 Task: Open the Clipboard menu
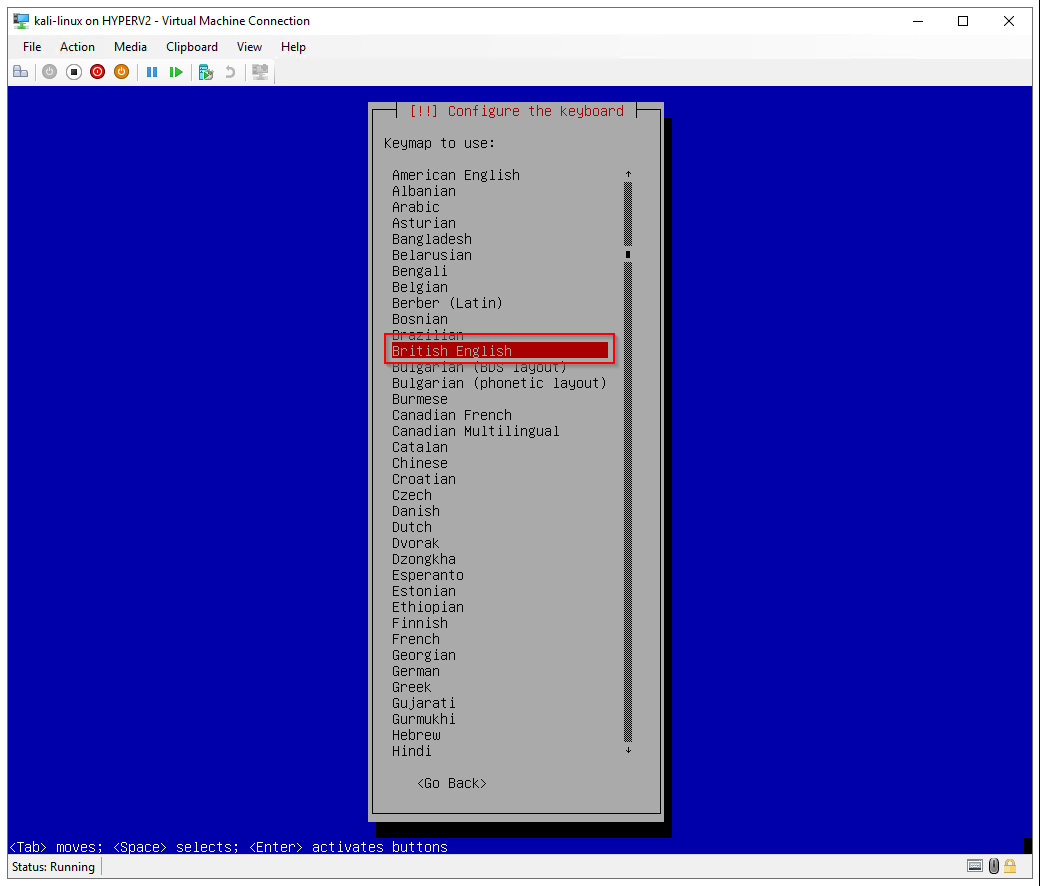click(192, 47)
